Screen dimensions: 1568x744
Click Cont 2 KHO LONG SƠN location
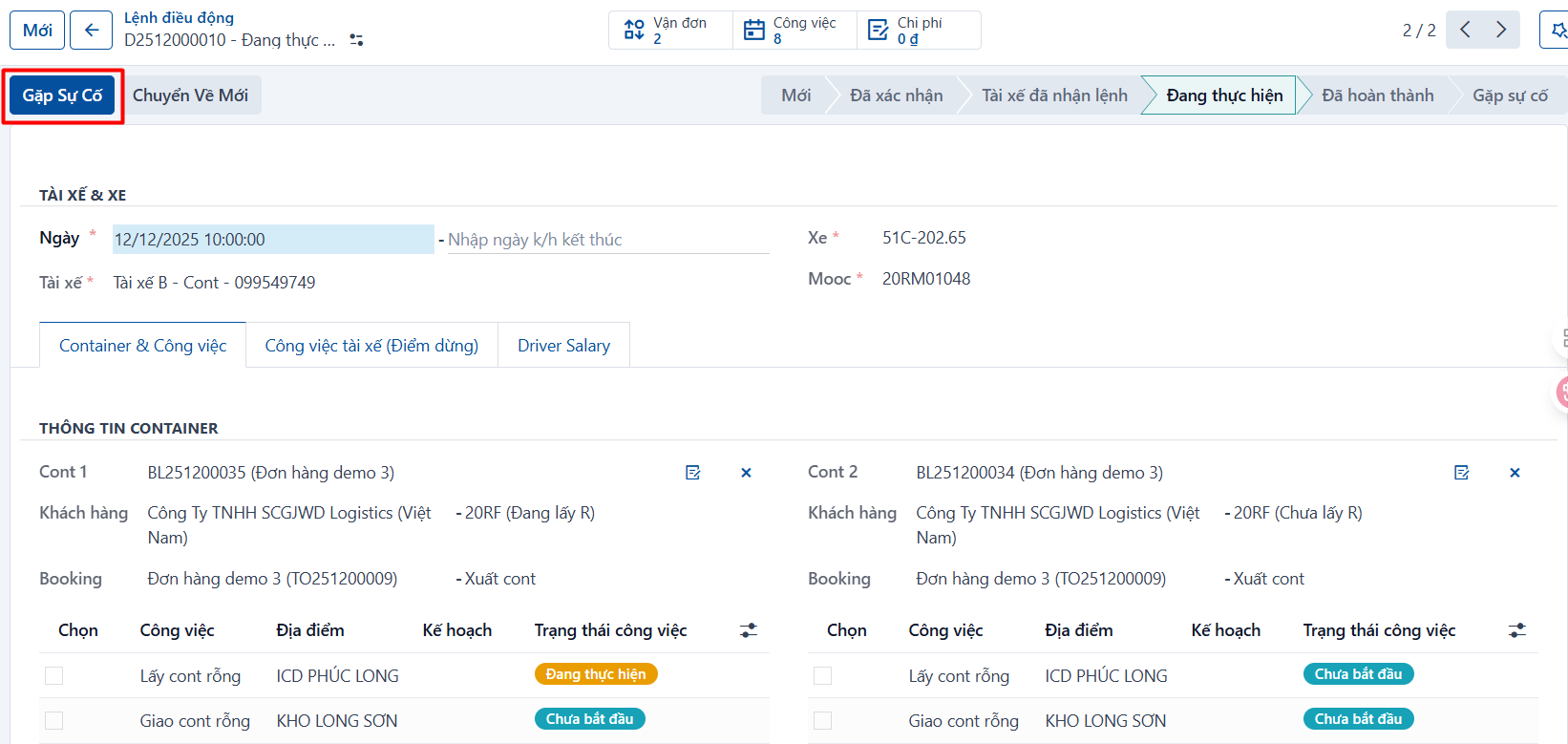coord(1106,721)
